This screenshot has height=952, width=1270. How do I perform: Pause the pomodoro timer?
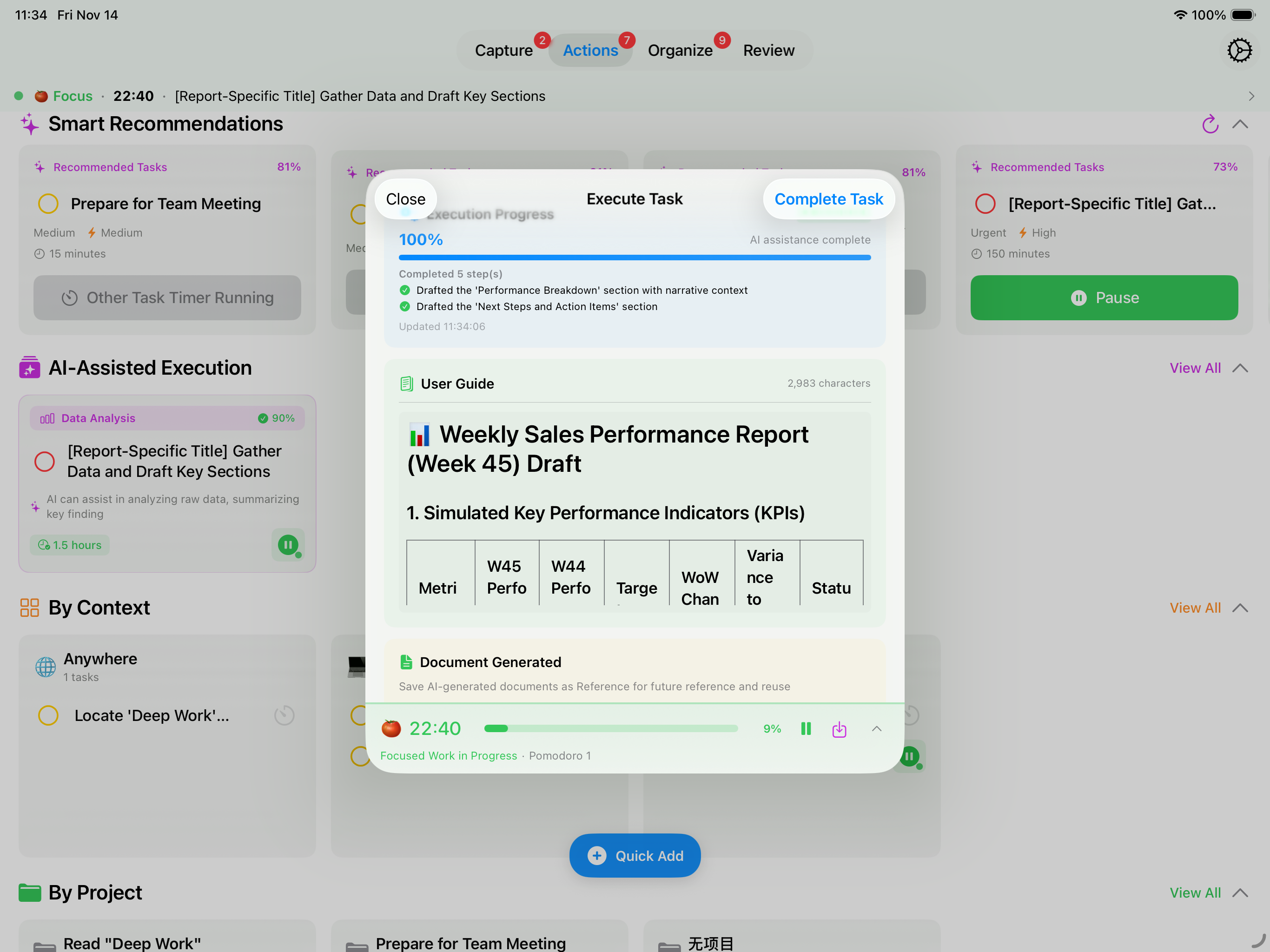[x=806, y=728]
